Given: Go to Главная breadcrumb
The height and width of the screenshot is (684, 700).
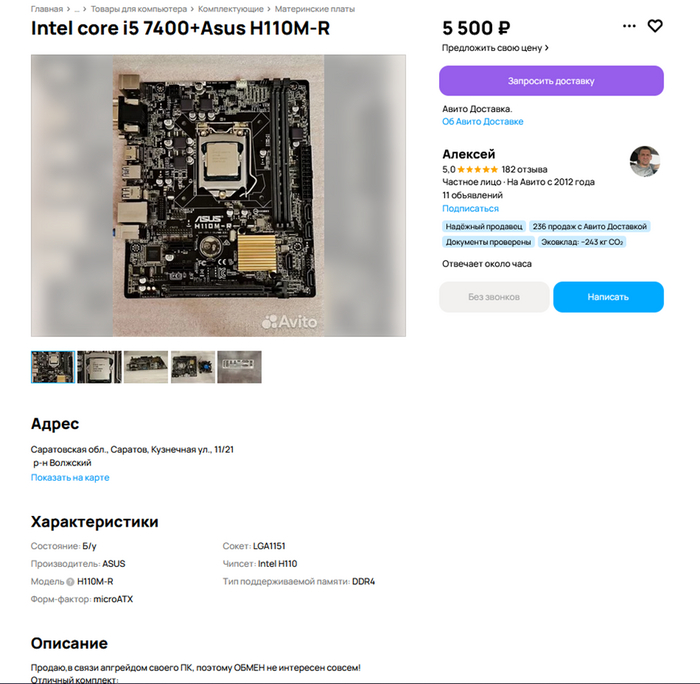Looking at the screenshot, I should click(47, 9).
